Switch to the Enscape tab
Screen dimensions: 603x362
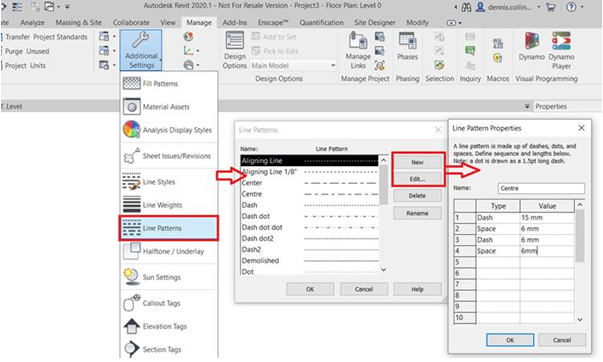pyautogui.click(x=273, y=23)
